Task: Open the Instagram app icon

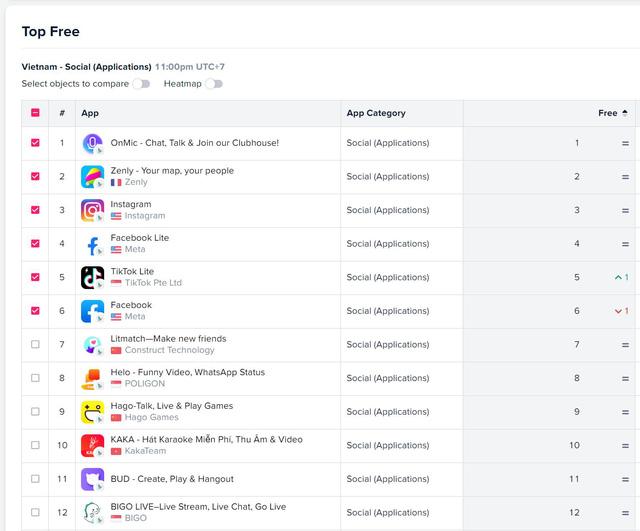Action: click(92, 211)
